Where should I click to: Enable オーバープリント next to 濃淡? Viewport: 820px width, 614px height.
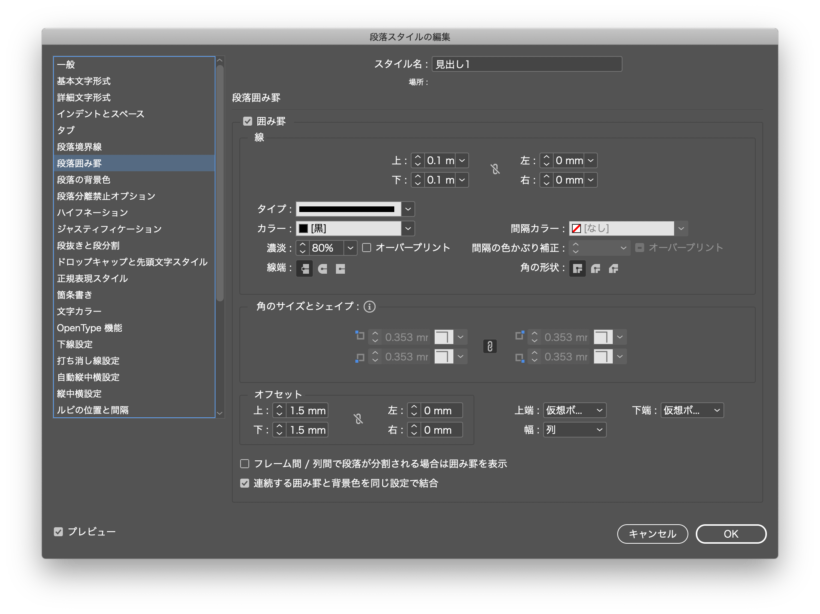point(367,247)
